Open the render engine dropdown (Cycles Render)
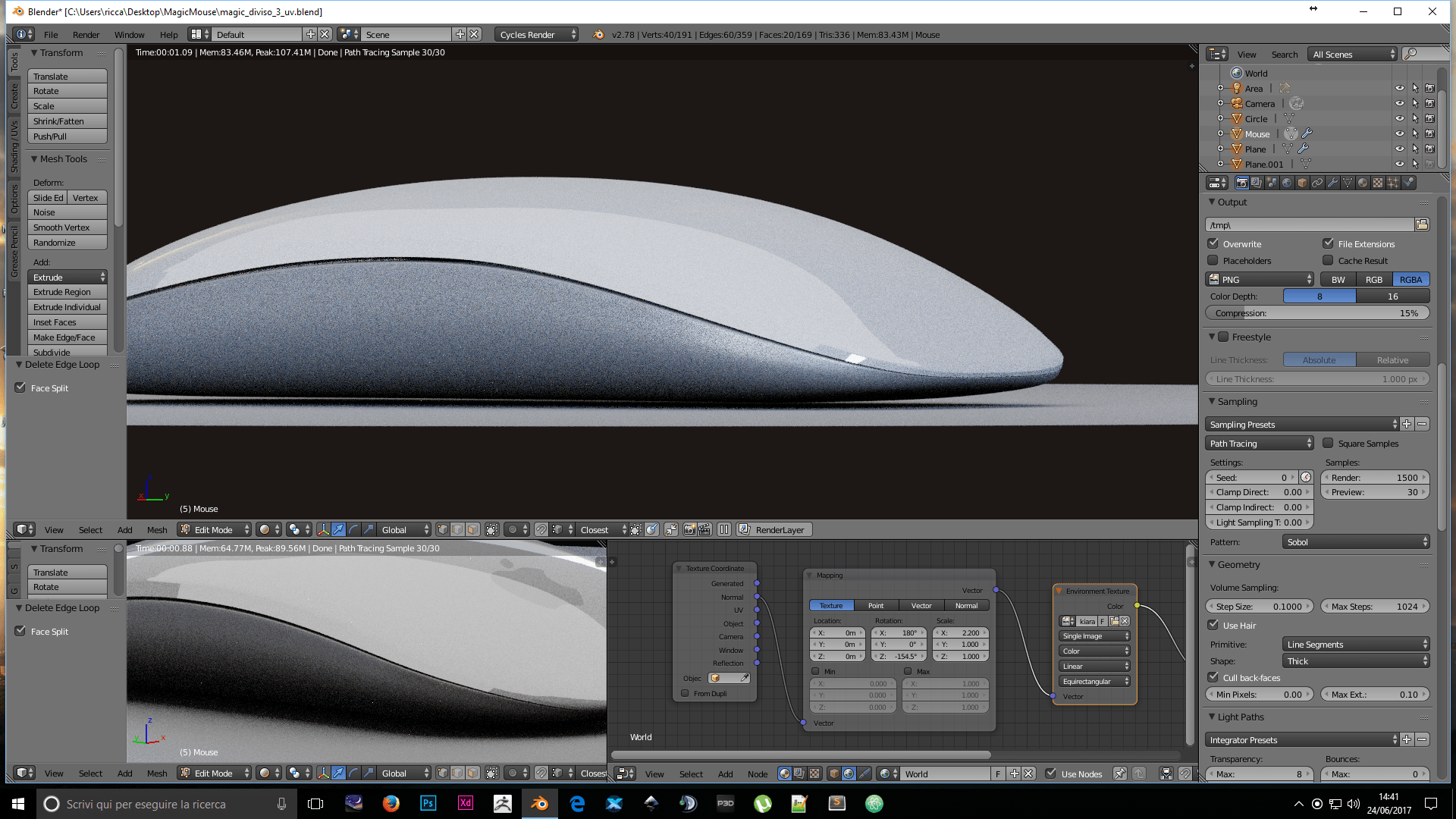Screen dimensions: 1456x819 tap(536, 34)
